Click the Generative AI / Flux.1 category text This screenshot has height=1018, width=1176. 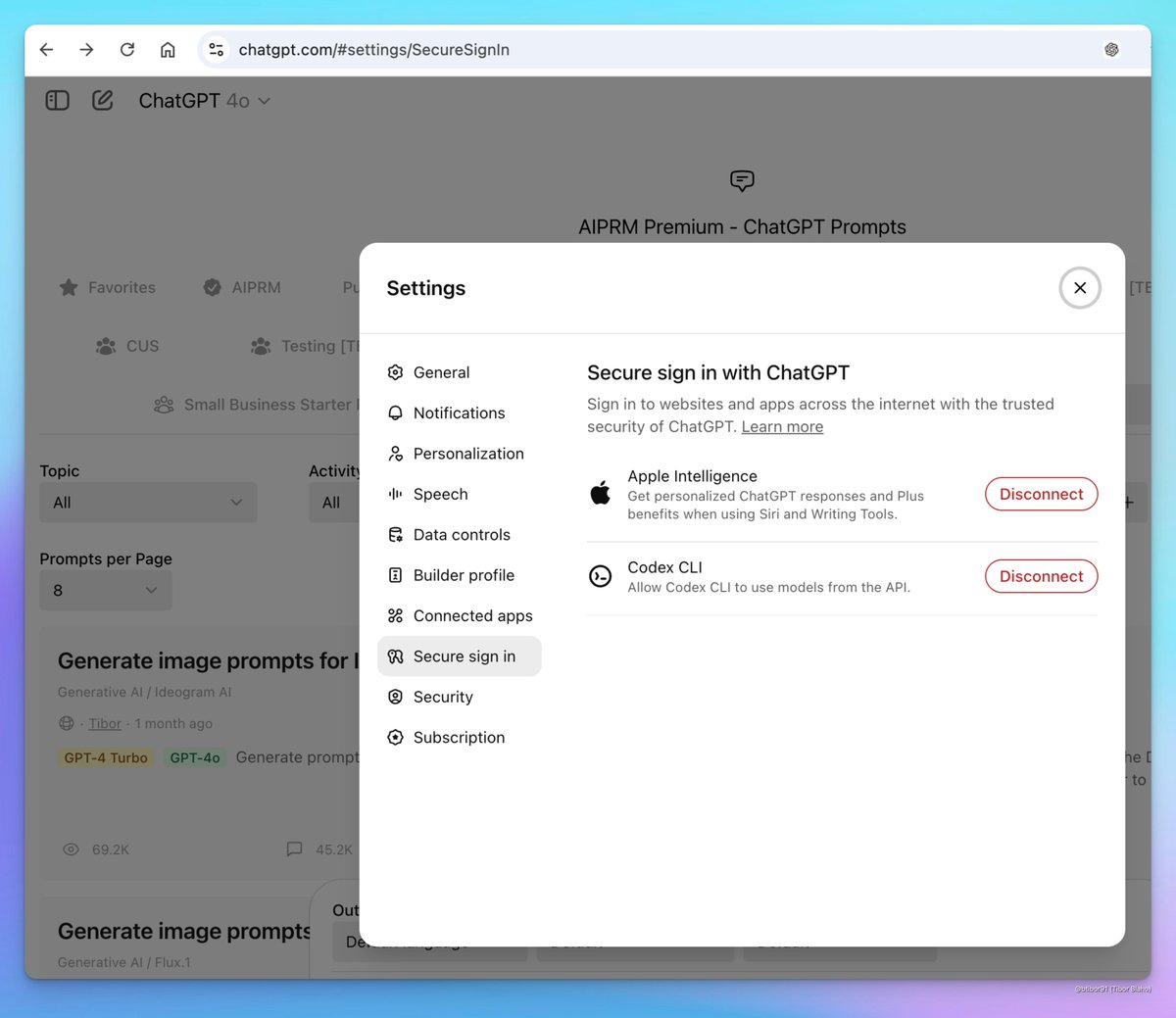pyautogui.click(x=124, y=963)
